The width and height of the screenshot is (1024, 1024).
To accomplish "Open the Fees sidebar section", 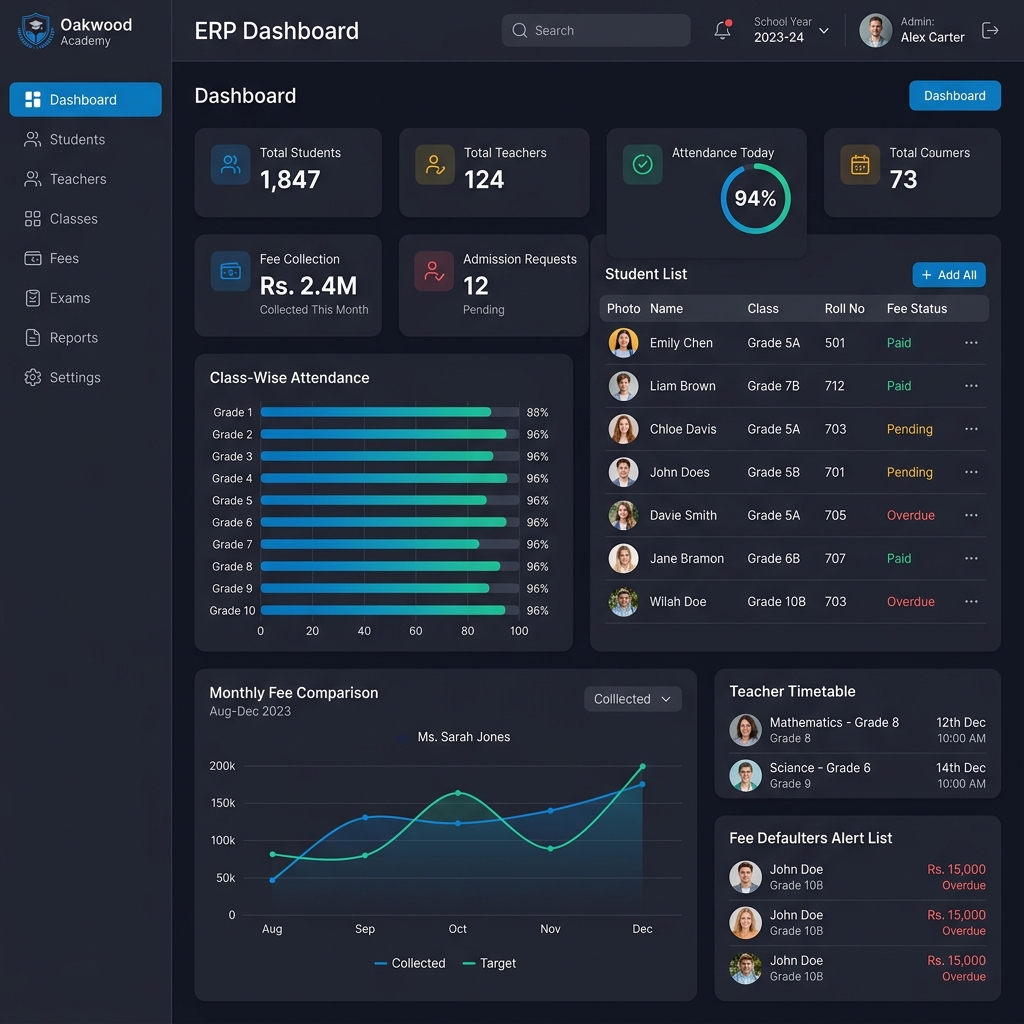I will click(x=86, y=259).
